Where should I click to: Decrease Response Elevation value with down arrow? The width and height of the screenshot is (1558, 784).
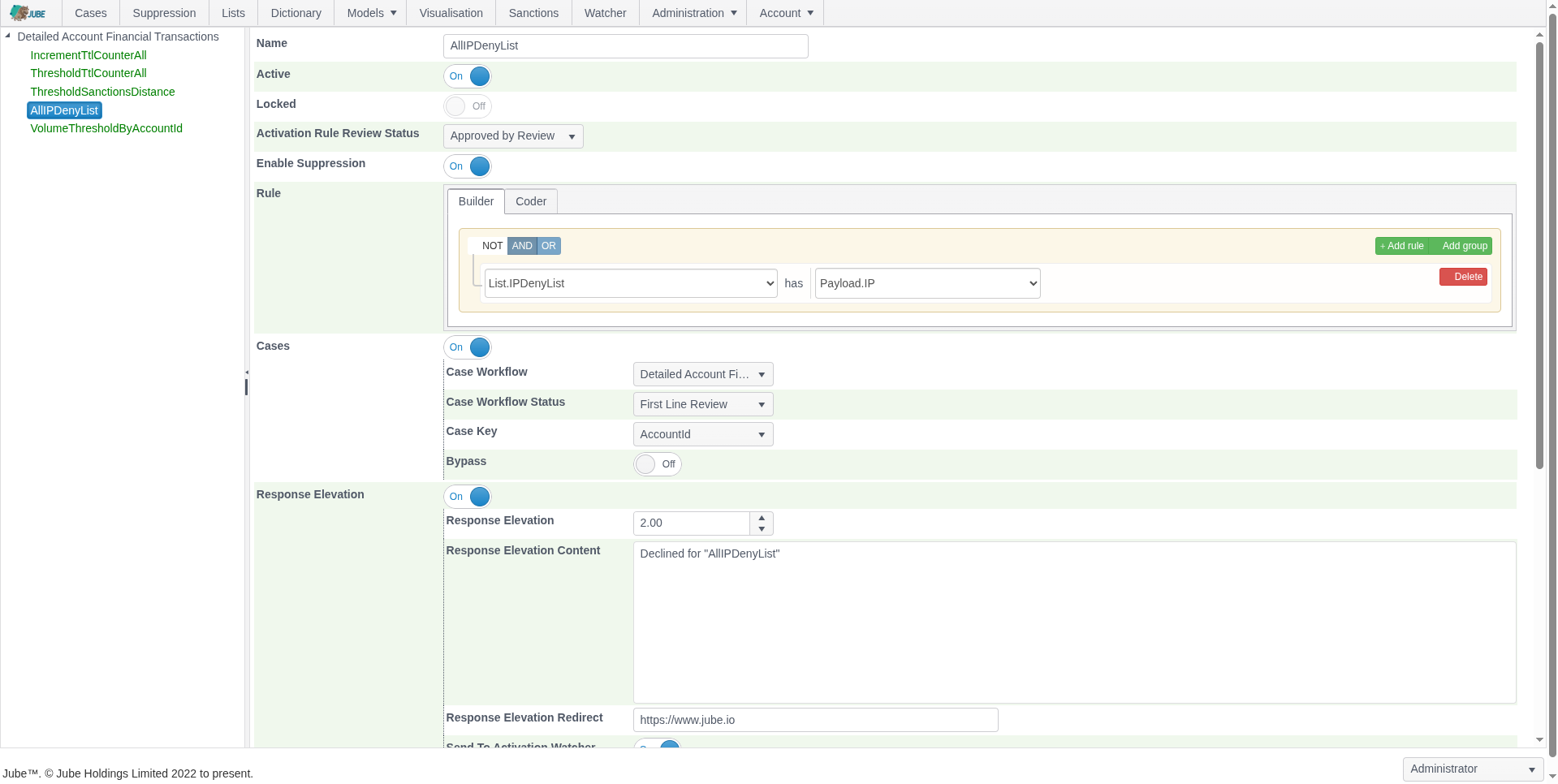point(761,529)
